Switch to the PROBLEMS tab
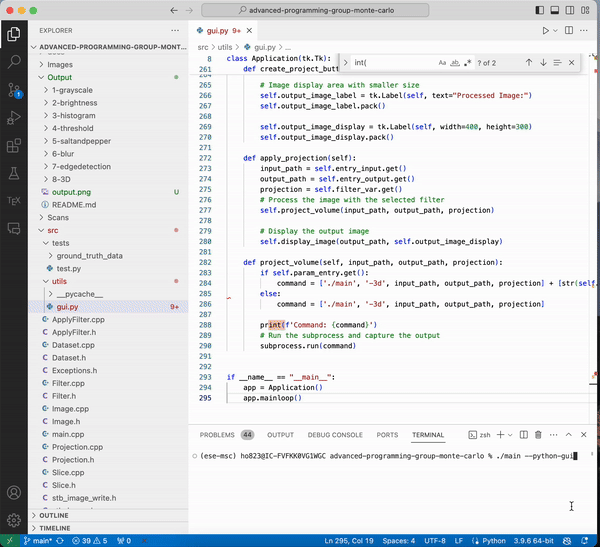The width and height of the screenshot is (600, 547). tap(217, 435)
